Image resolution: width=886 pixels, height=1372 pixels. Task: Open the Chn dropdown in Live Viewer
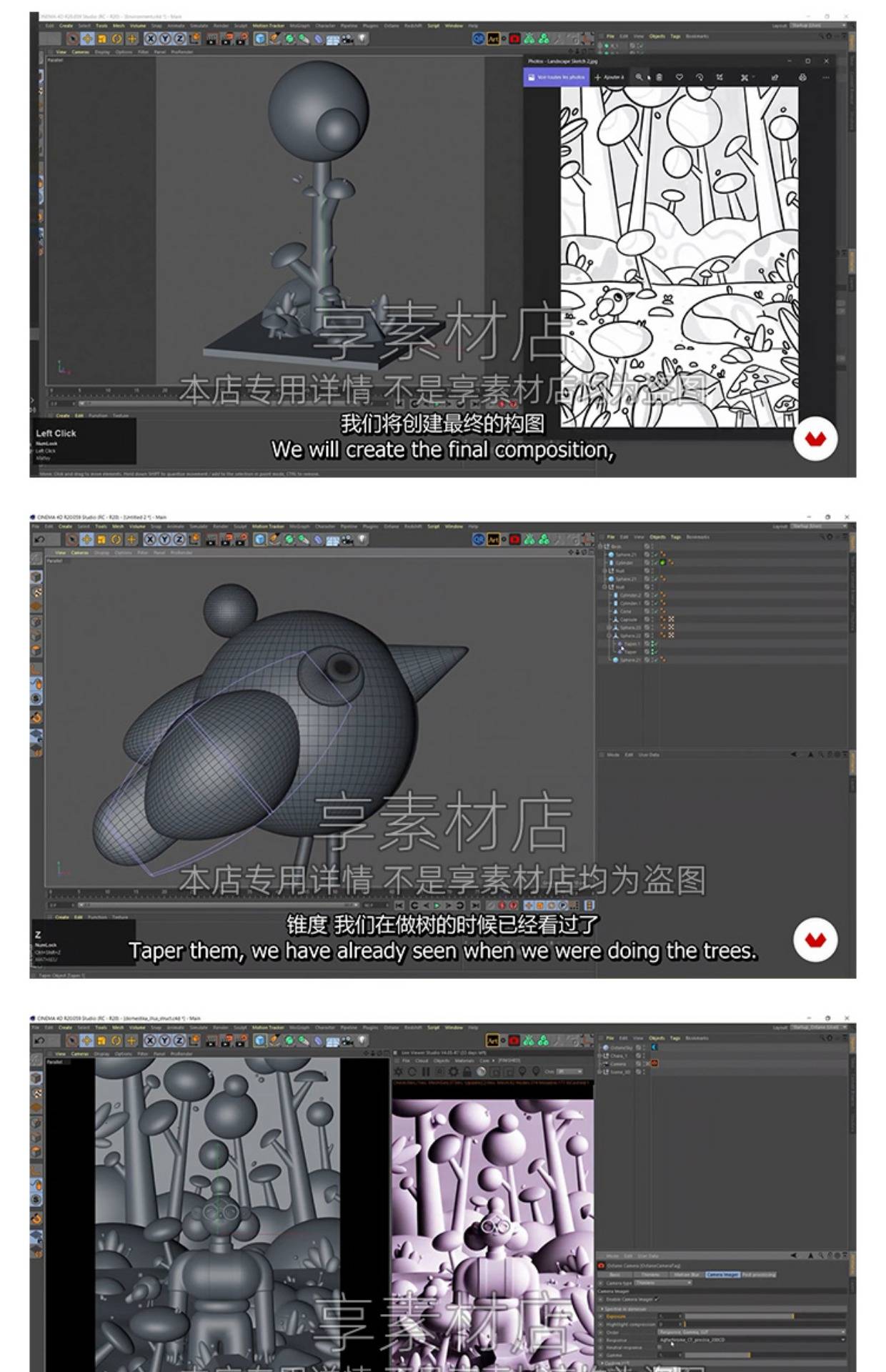569,1071
